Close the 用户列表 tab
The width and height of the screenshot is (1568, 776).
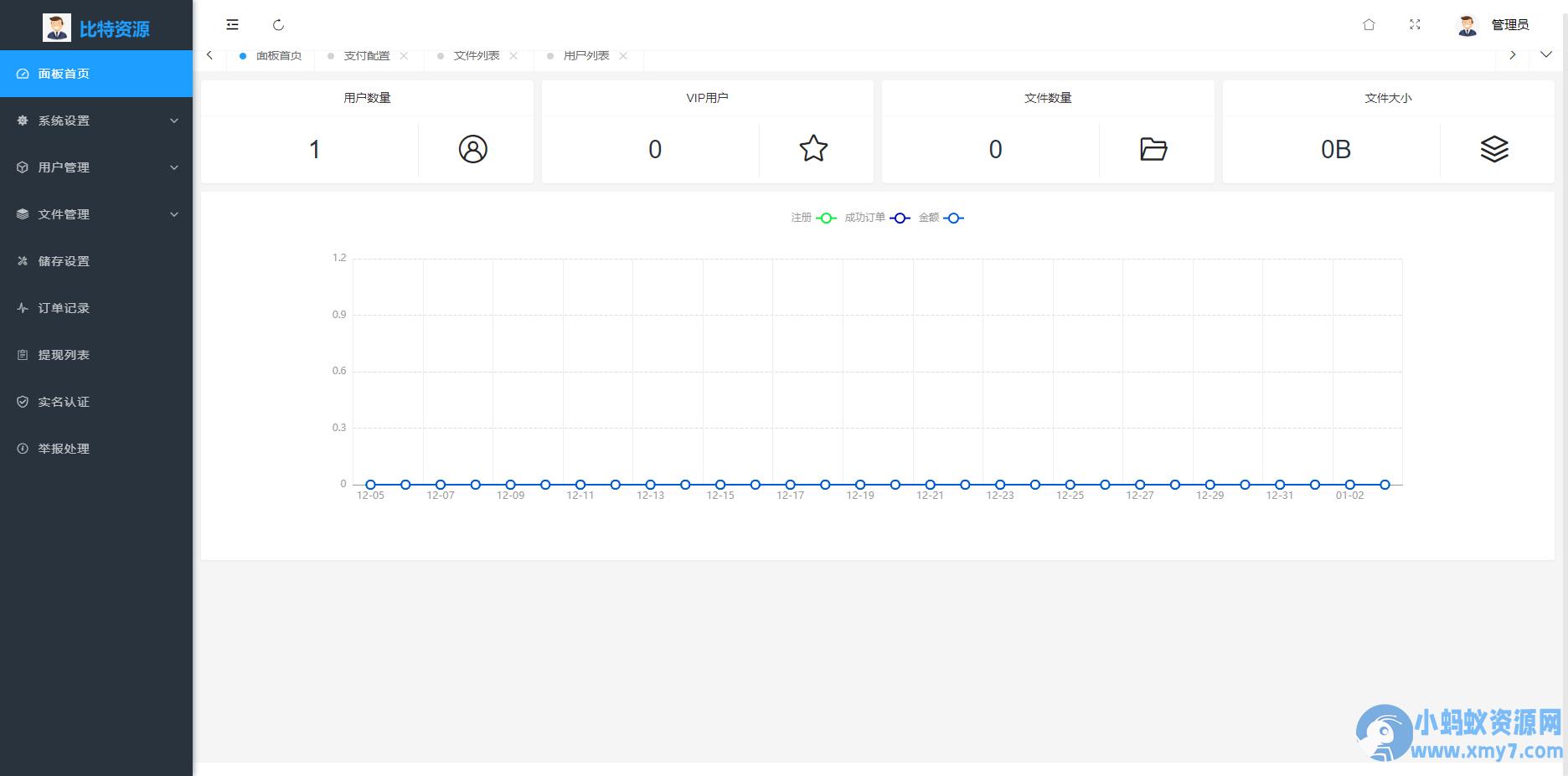click(623, 56)
